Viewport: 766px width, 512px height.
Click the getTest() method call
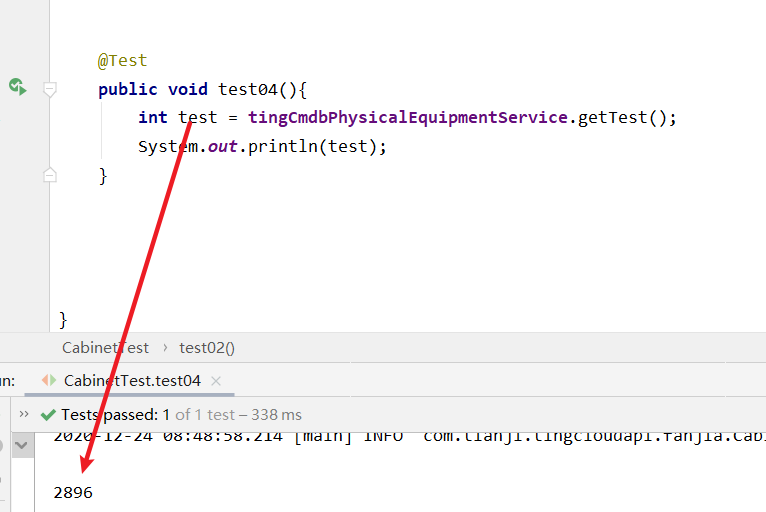click(x=621, y=118)
